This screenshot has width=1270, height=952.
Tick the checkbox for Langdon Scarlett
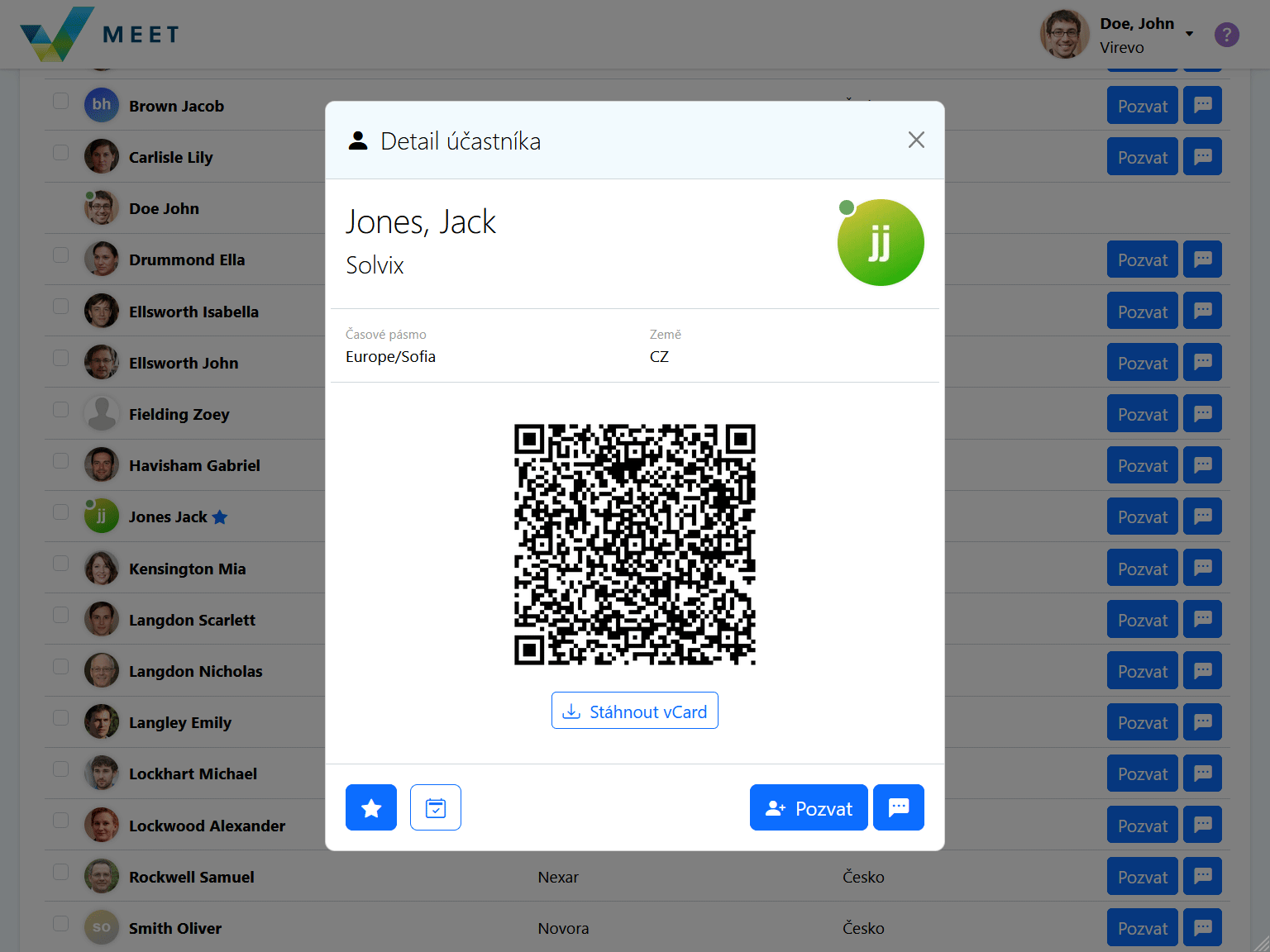pyautogui.click(x=61, y=615)
